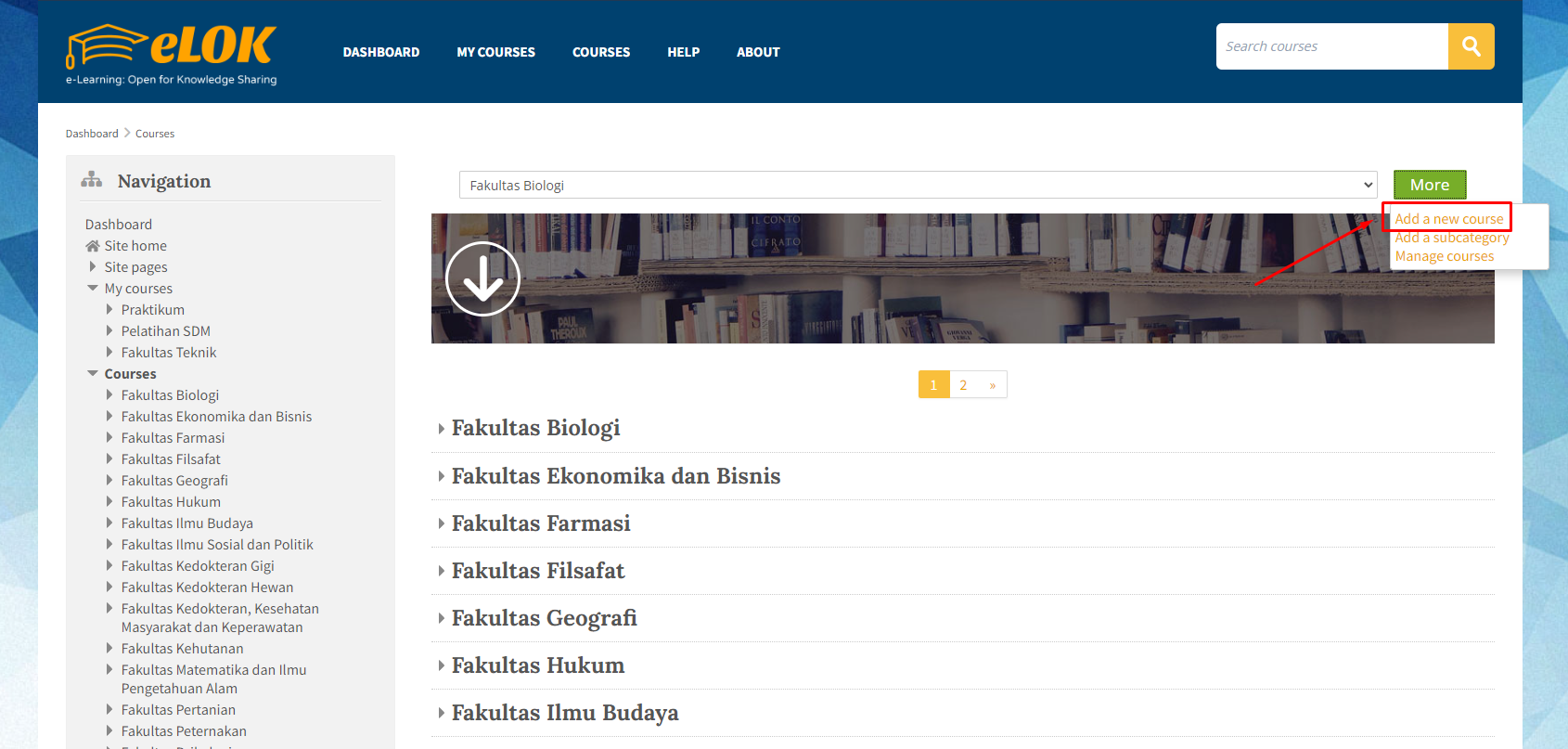The width and height of the screenshot is (1568, 749).
Task: Click the search magnifier button
Action: coord(1471,46)
